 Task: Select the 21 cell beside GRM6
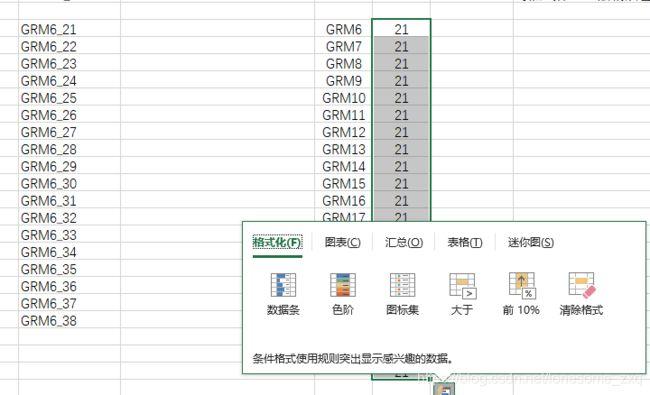pyautogui.click(x=401, y=29)
